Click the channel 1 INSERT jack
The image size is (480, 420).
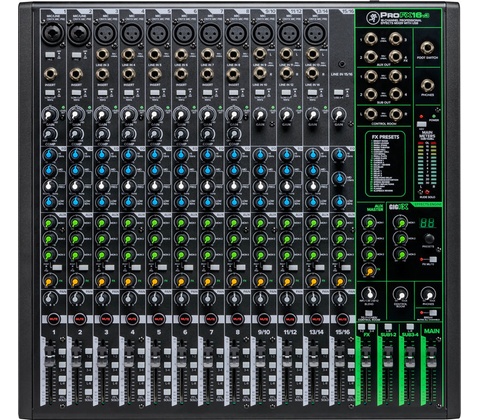50,74
